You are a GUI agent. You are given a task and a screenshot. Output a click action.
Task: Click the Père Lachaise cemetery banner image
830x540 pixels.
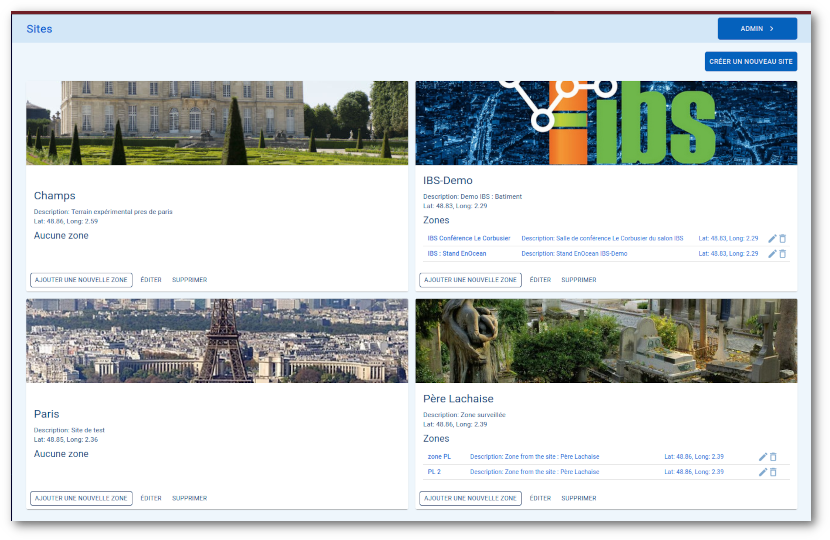click(x=606, y=341)
